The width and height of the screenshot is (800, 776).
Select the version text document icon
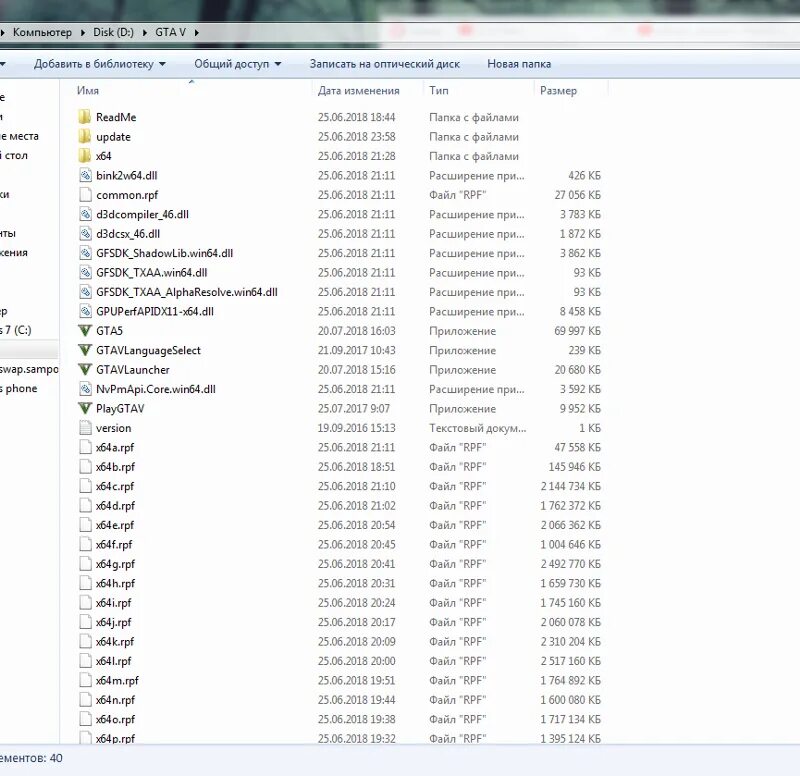[85, 428]
